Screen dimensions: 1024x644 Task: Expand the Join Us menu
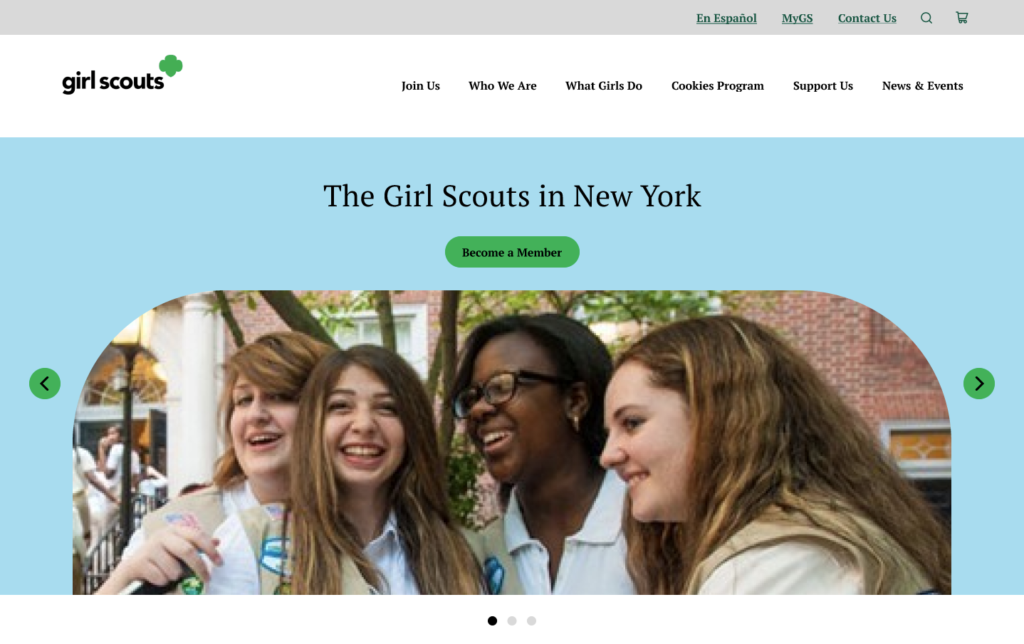pyautogui.click(x=421, y=86)
